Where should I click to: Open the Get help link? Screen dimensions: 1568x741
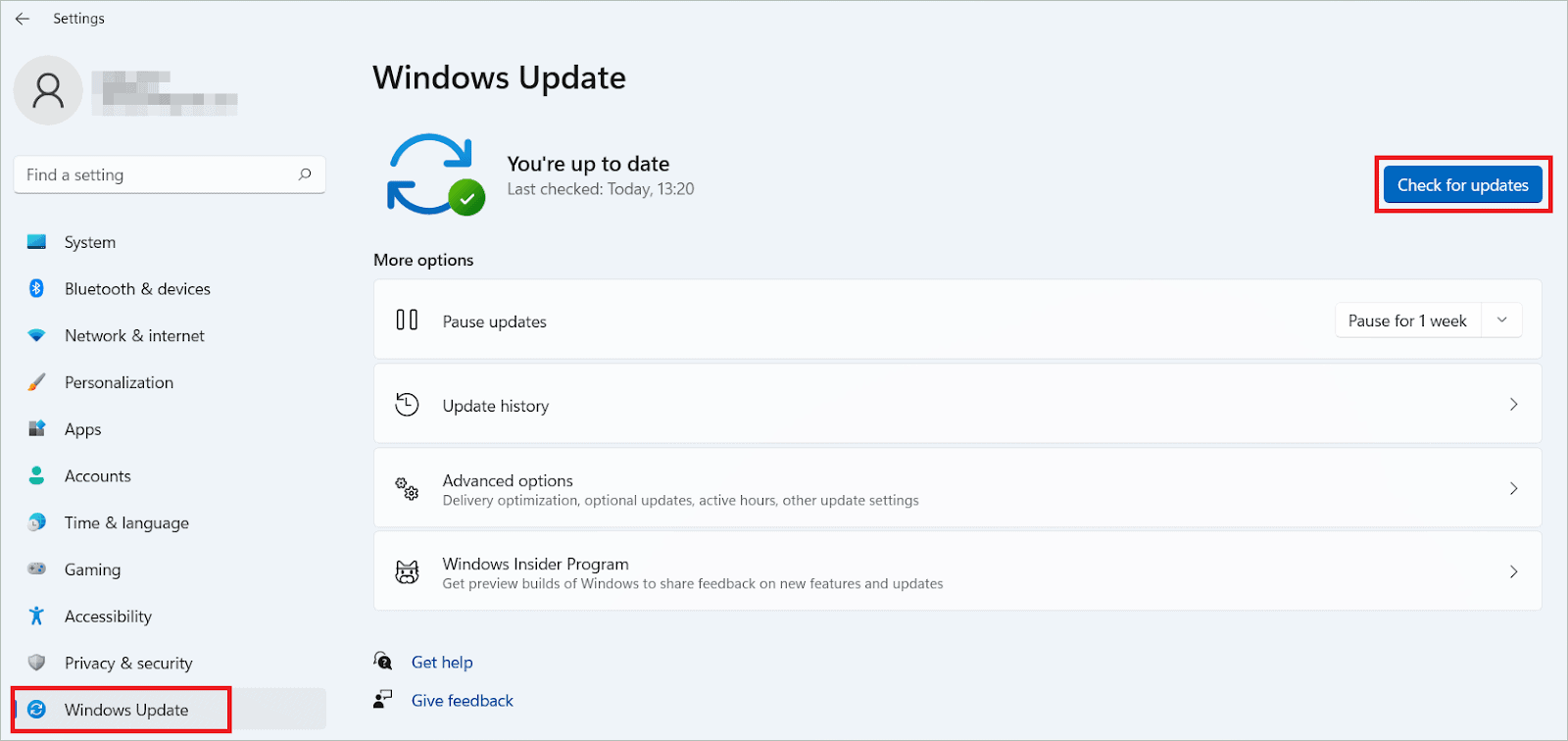(442, 662)
